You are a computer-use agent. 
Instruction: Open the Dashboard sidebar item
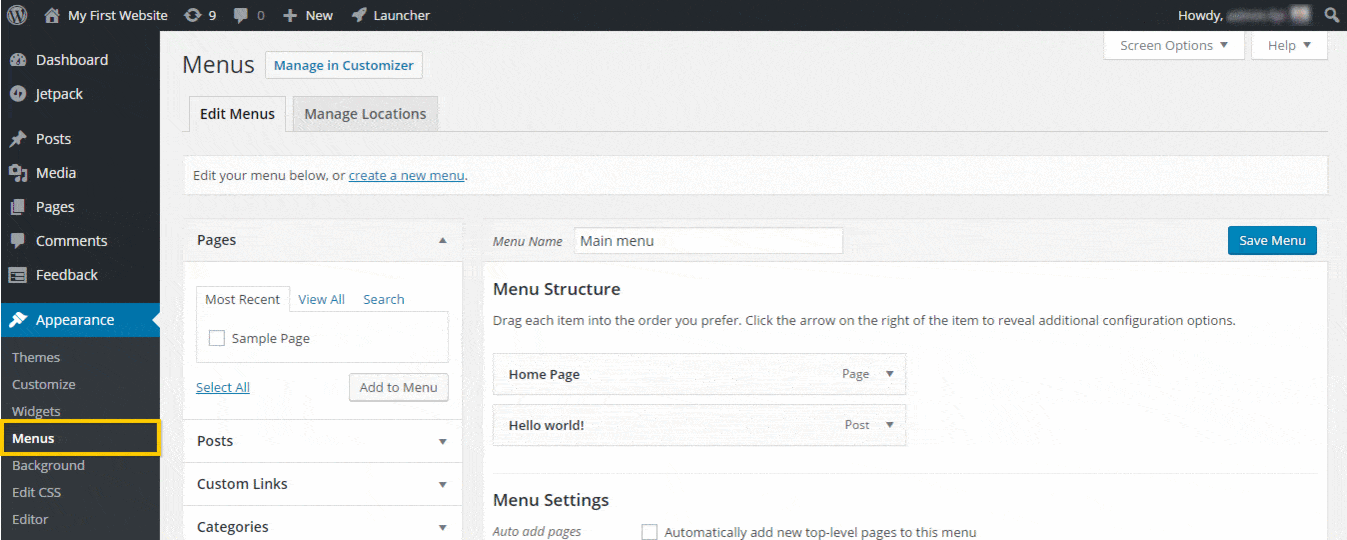coord(71,60)
